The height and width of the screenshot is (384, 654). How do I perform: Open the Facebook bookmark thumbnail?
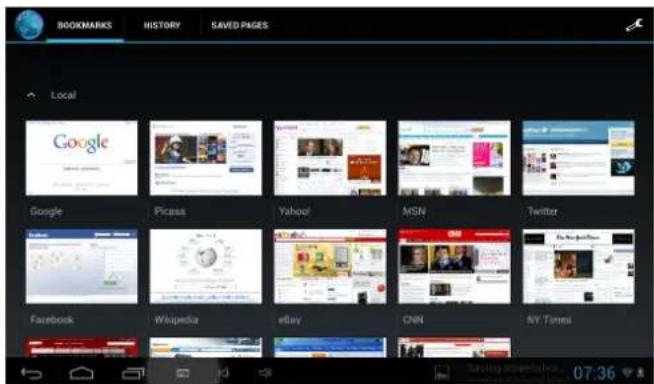pyautogui.click(x=81, y=266)
